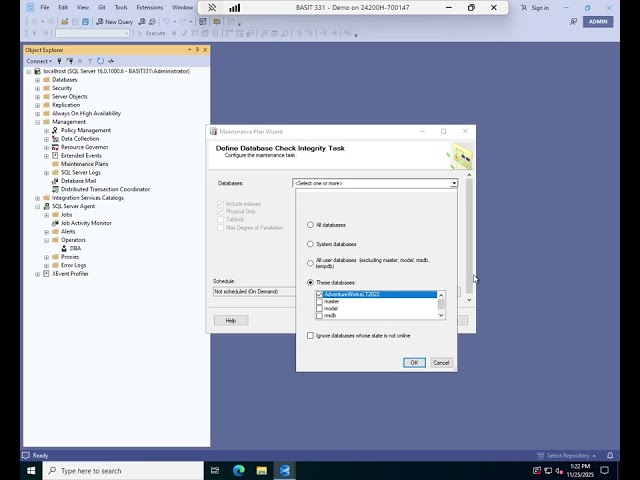Open the Windows Start menu

tap(31, 471)
